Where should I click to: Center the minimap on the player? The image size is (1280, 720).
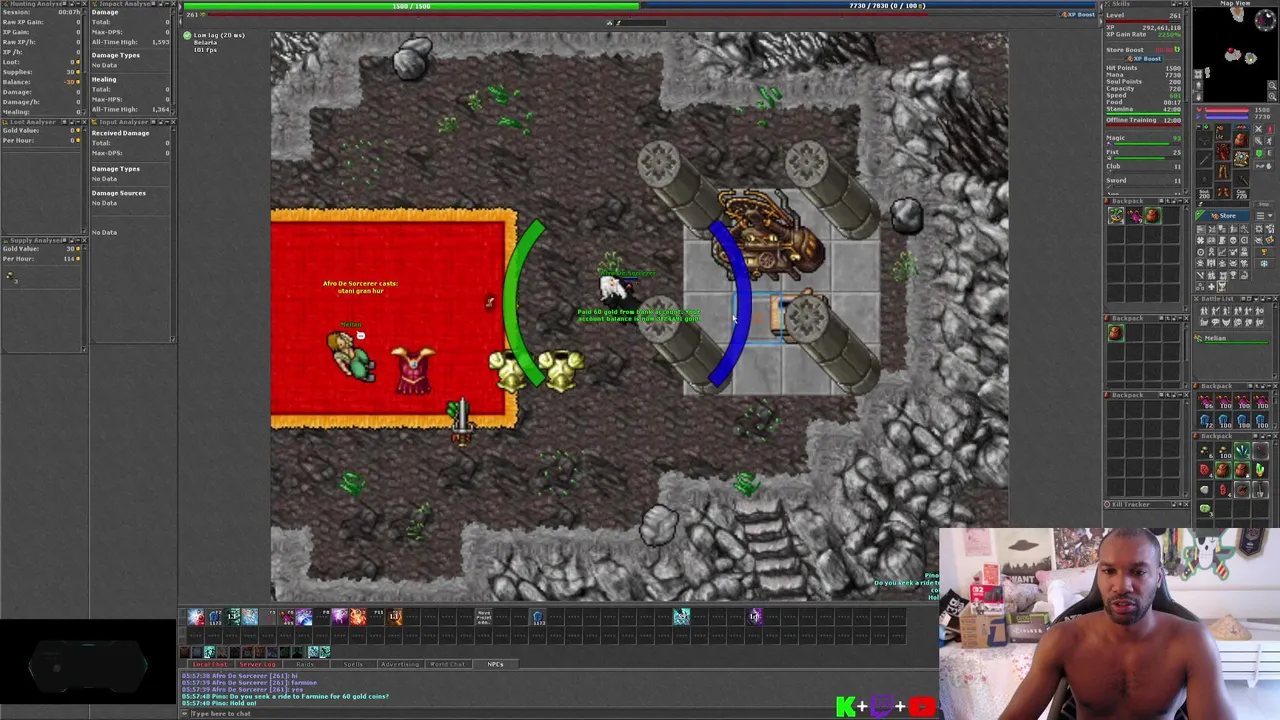1198,74
